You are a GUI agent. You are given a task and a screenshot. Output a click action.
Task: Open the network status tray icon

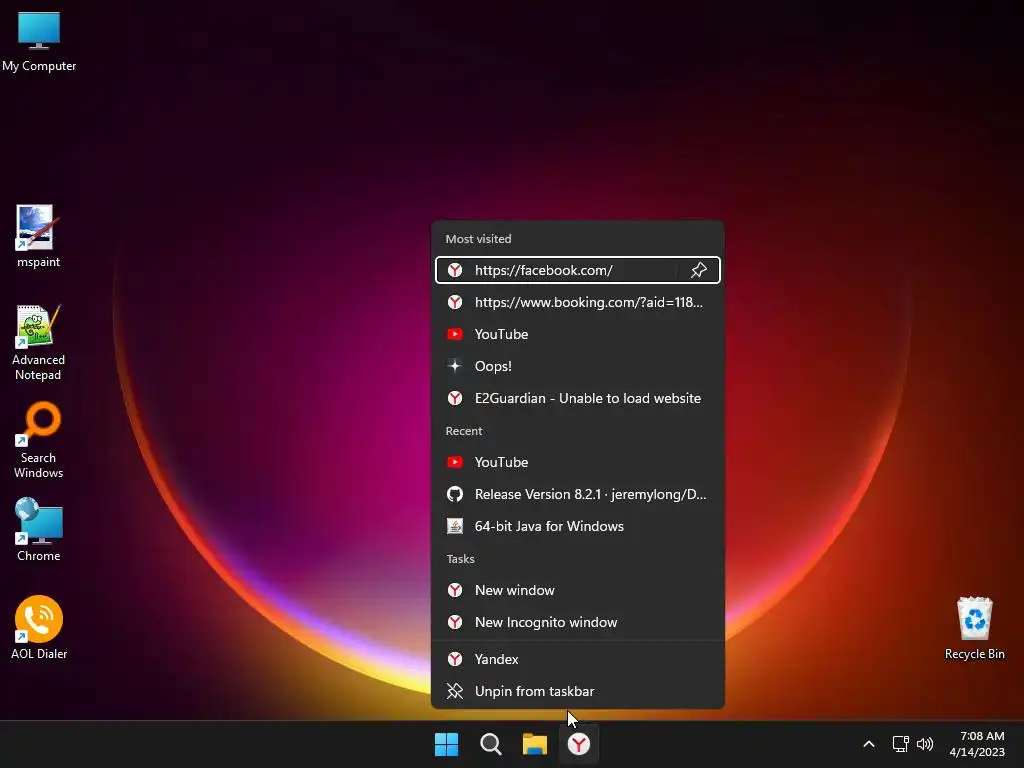pos(901,744)
